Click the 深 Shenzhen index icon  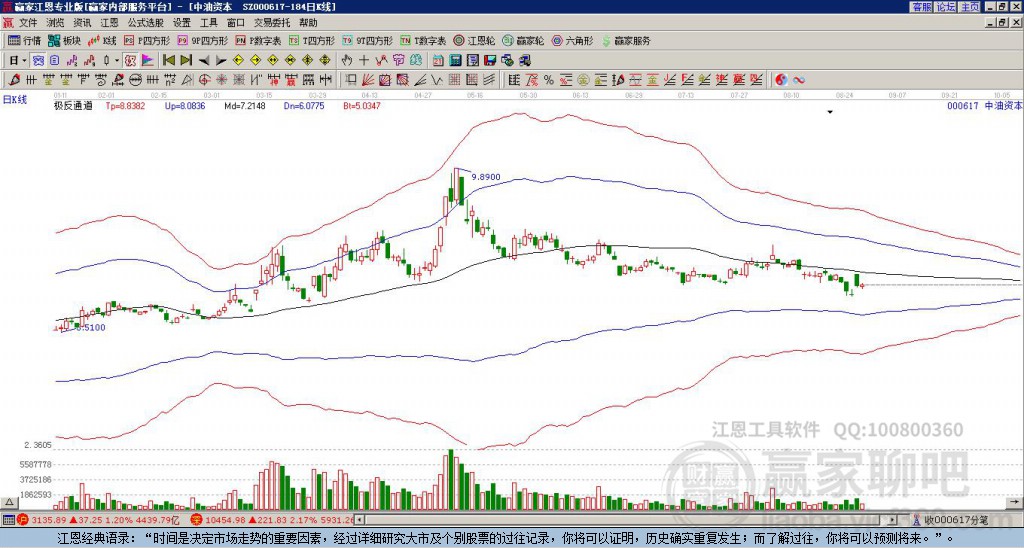tap(196, 520)
